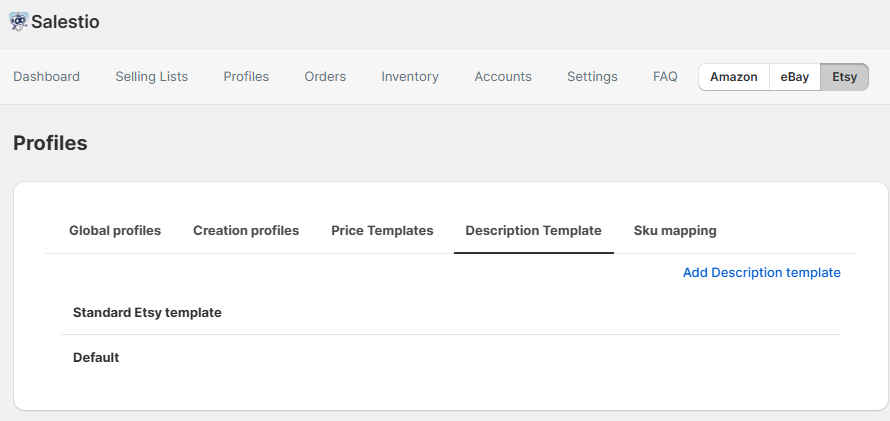Open Settings from the navigation bar
The height and width of the screenshot is (421, 890).
click(x=592, y=76)
